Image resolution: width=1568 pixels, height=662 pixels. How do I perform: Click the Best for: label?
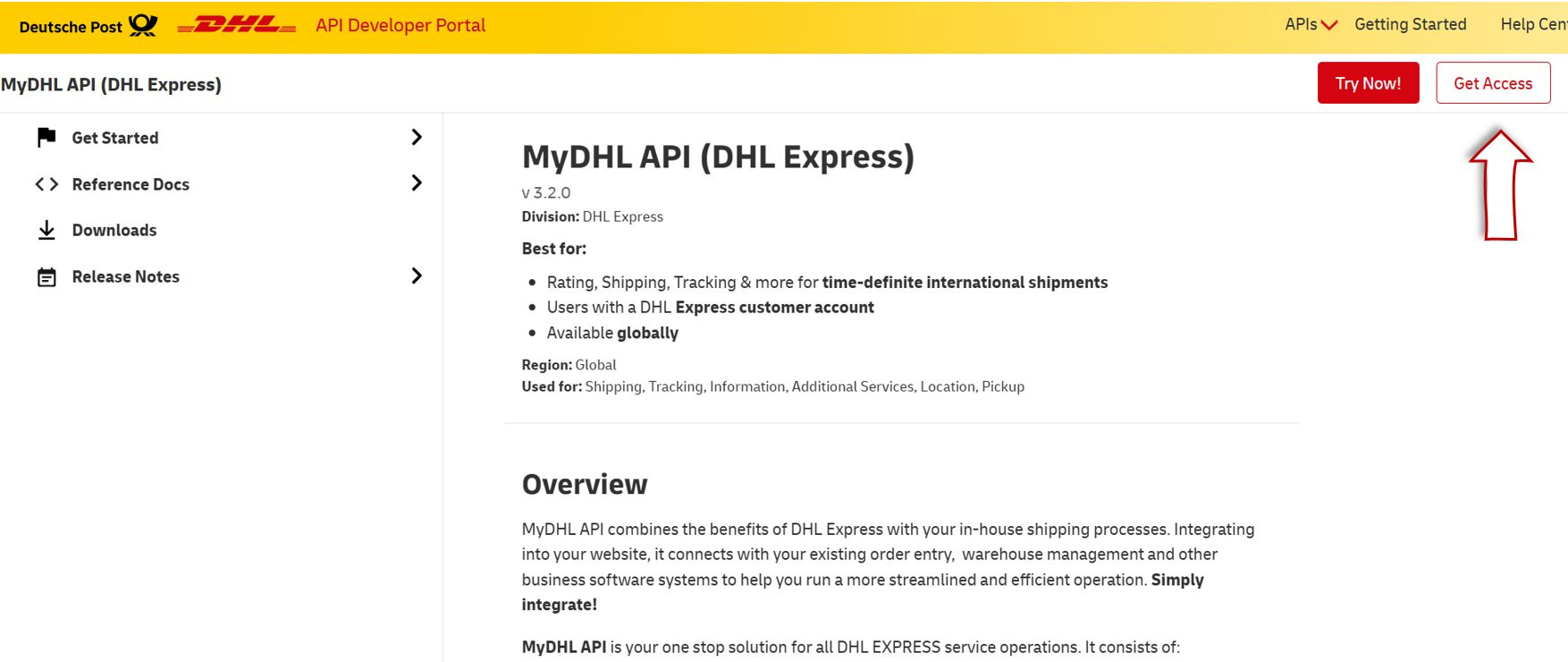(x=554, y=249)
